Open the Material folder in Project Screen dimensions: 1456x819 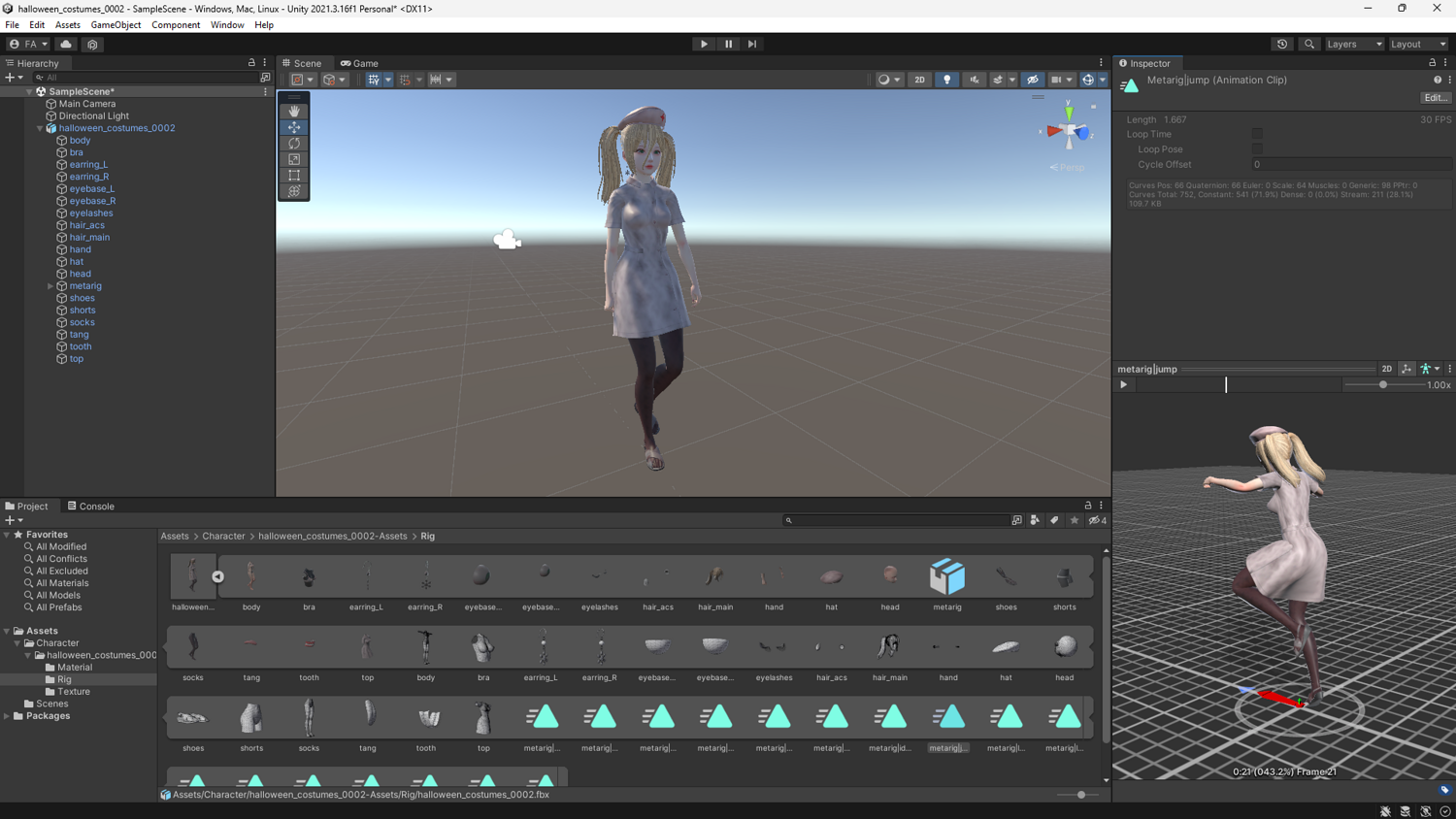(75, 668)
